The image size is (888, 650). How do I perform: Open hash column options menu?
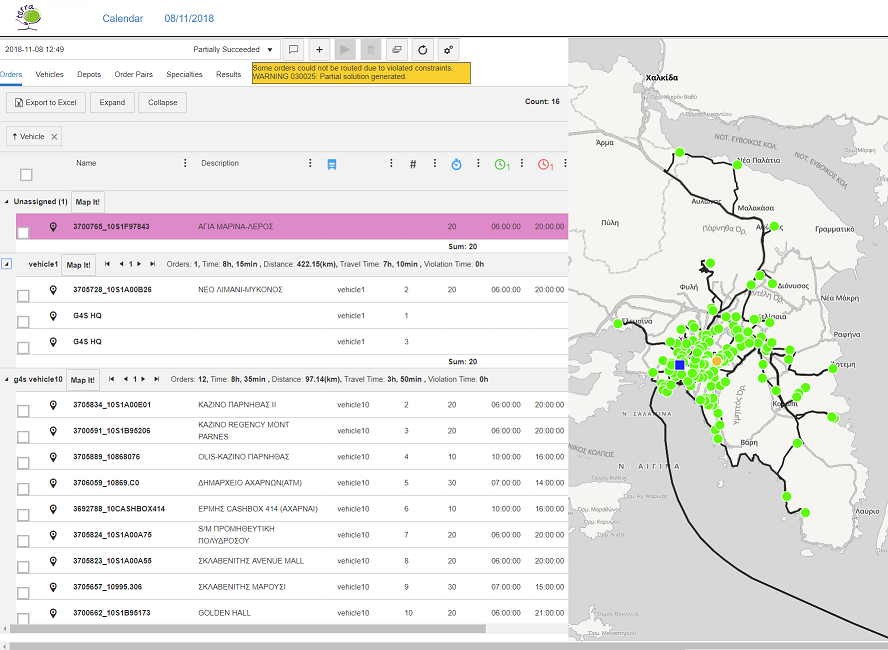434,163
